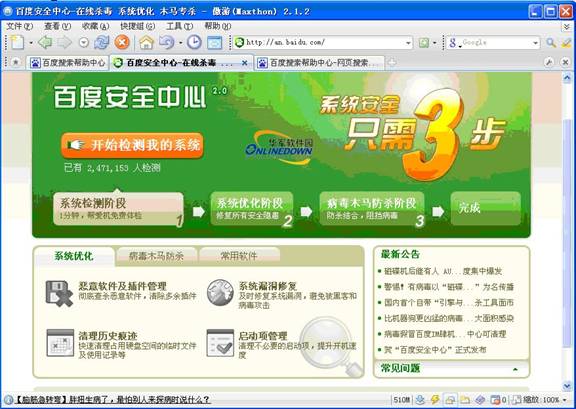Open the 贺百度安全中心正式发布 announcement link
Screen dimensions: 576x409
click(435, 350)
